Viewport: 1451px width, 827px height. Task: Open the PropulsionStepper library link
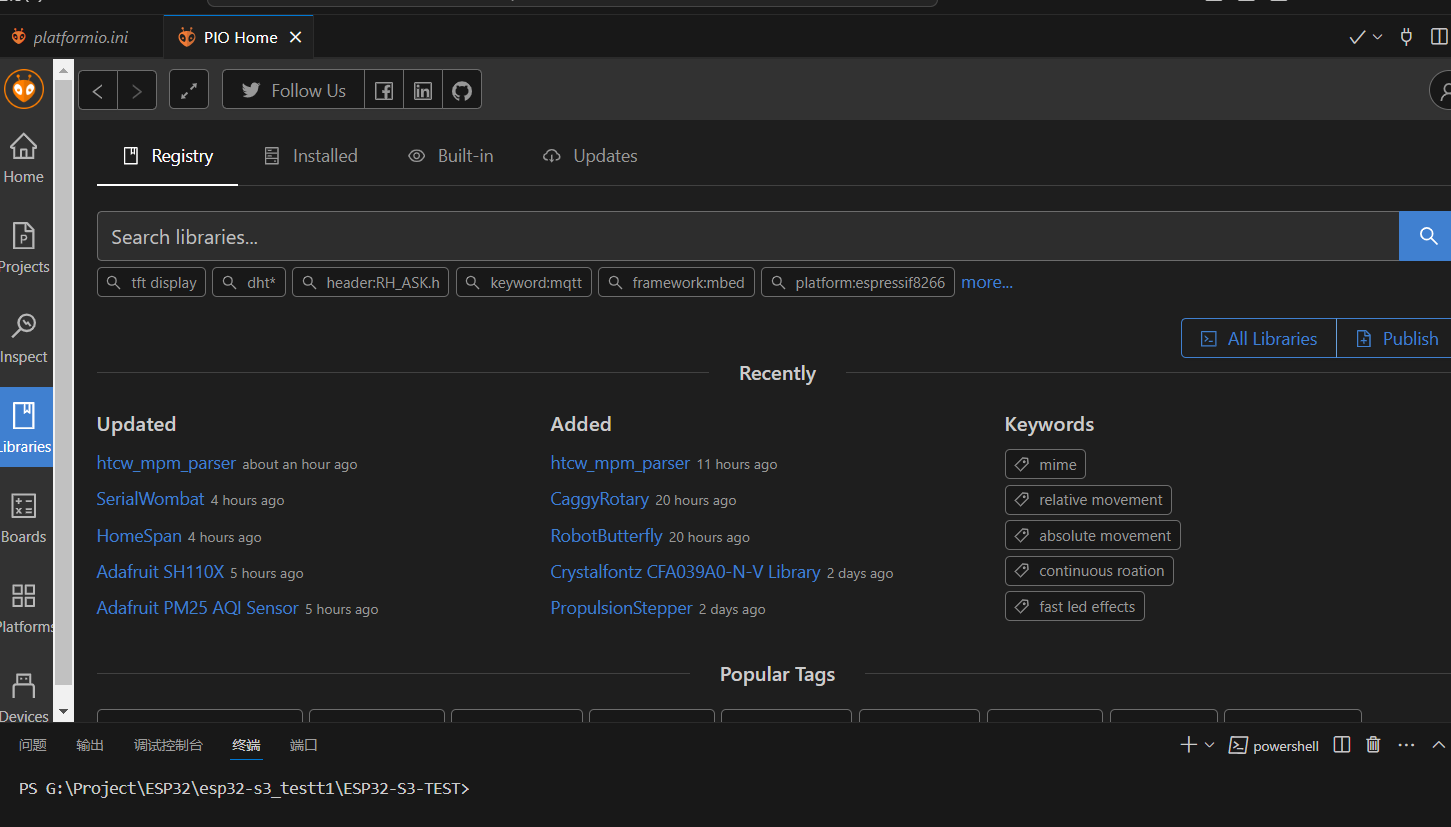pos(621,608)
